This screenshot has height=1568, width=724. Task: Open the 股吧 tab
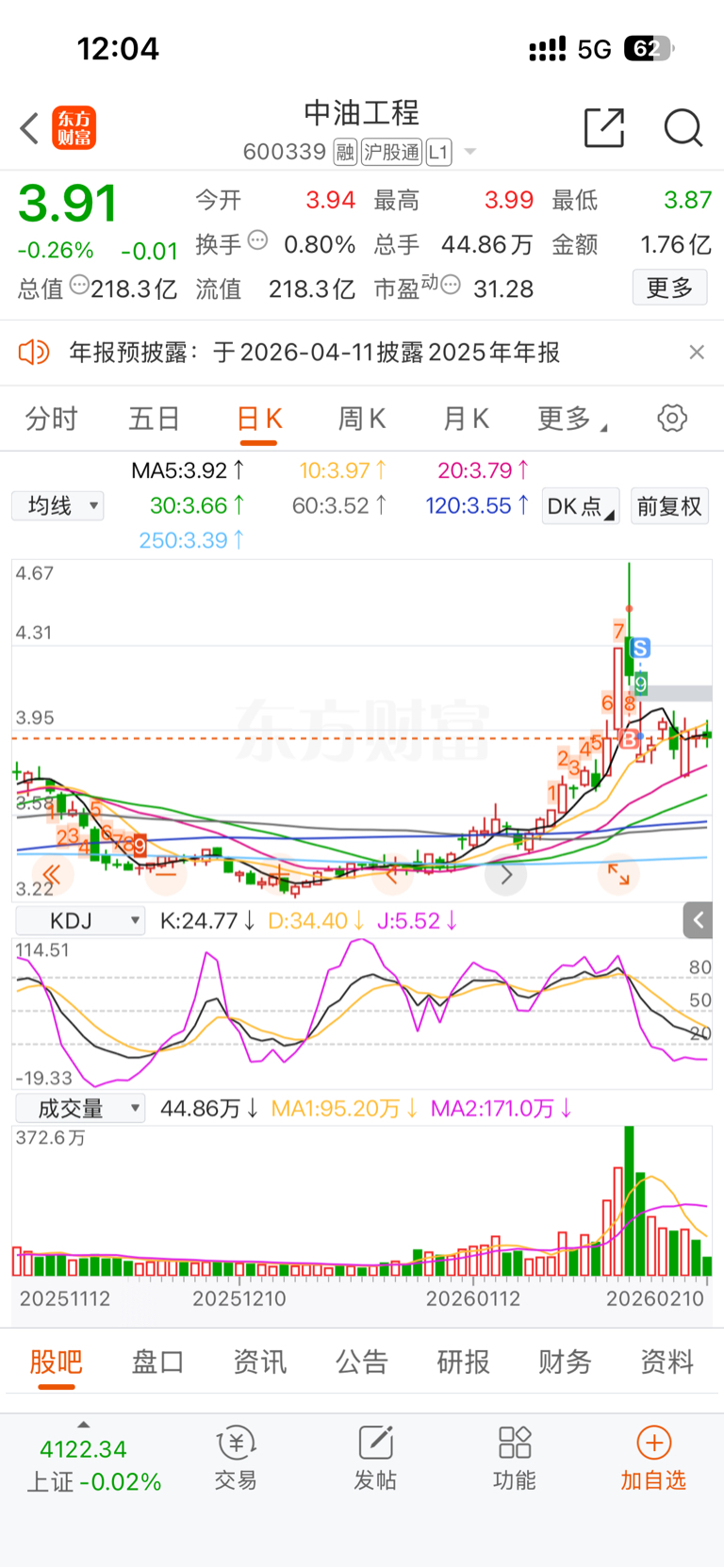[x=56, y=1362]
